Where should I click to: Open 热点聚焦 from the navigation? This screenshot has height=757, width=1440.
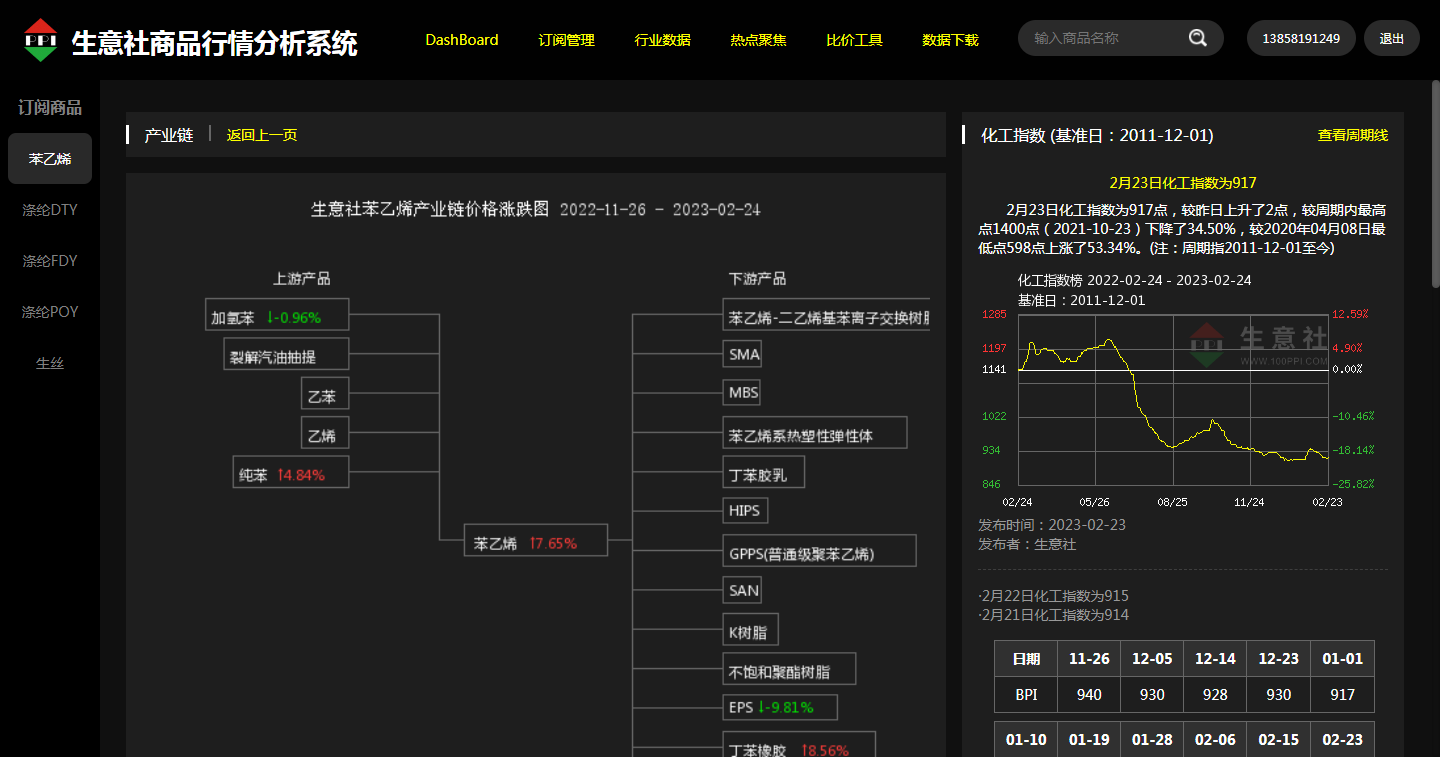click(x=758, y=40)
